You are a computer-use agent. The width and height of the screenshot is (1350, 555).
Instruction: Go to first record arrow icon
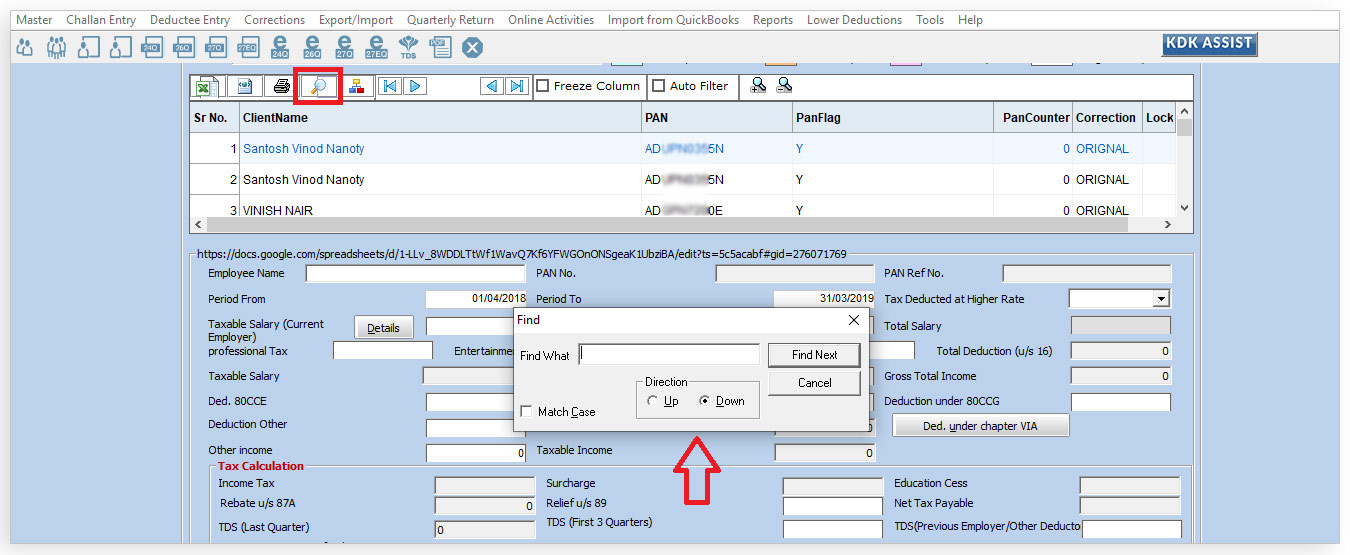tap(389, 86)
